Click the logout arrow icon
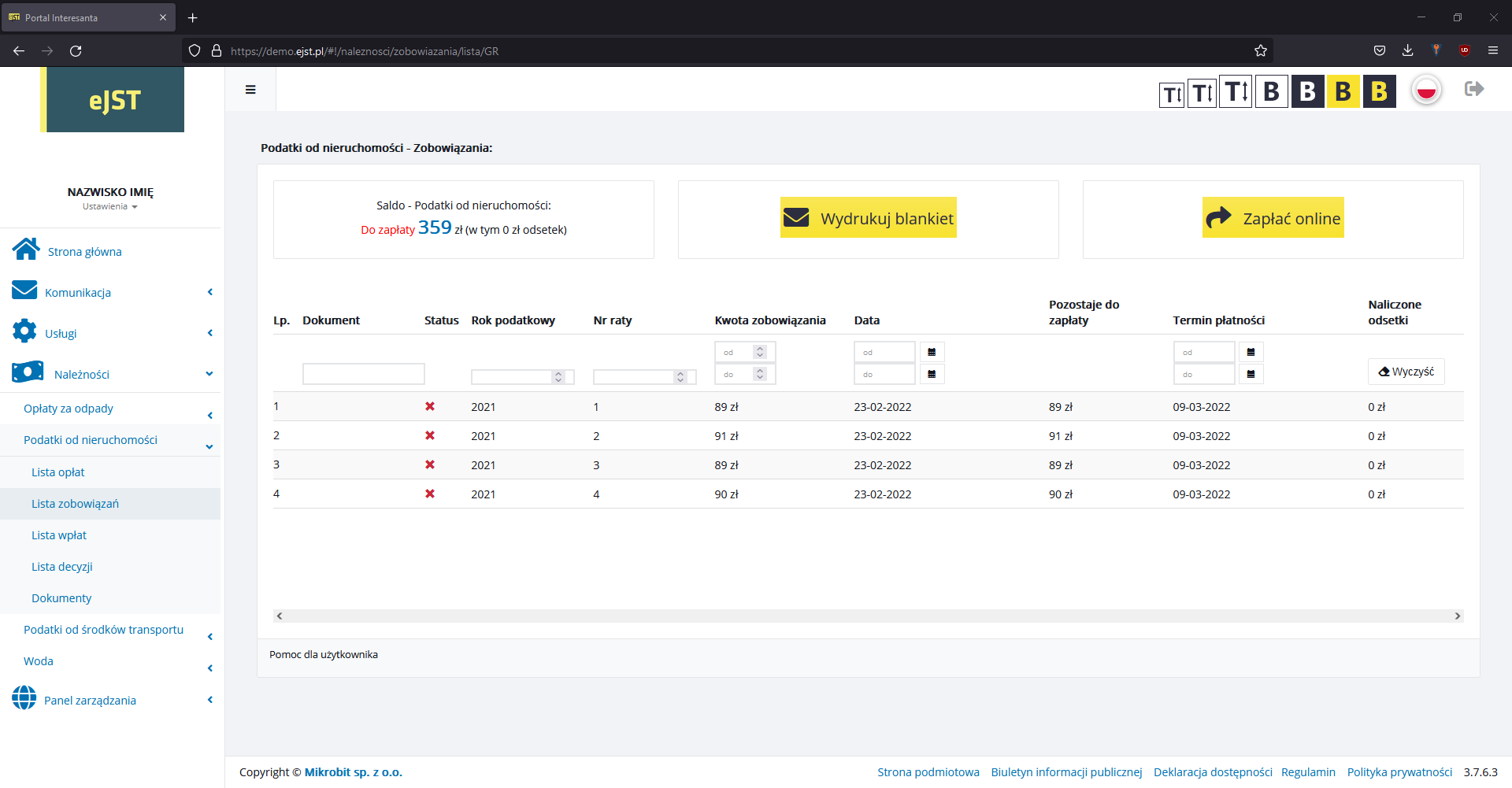 (1474, 89)
